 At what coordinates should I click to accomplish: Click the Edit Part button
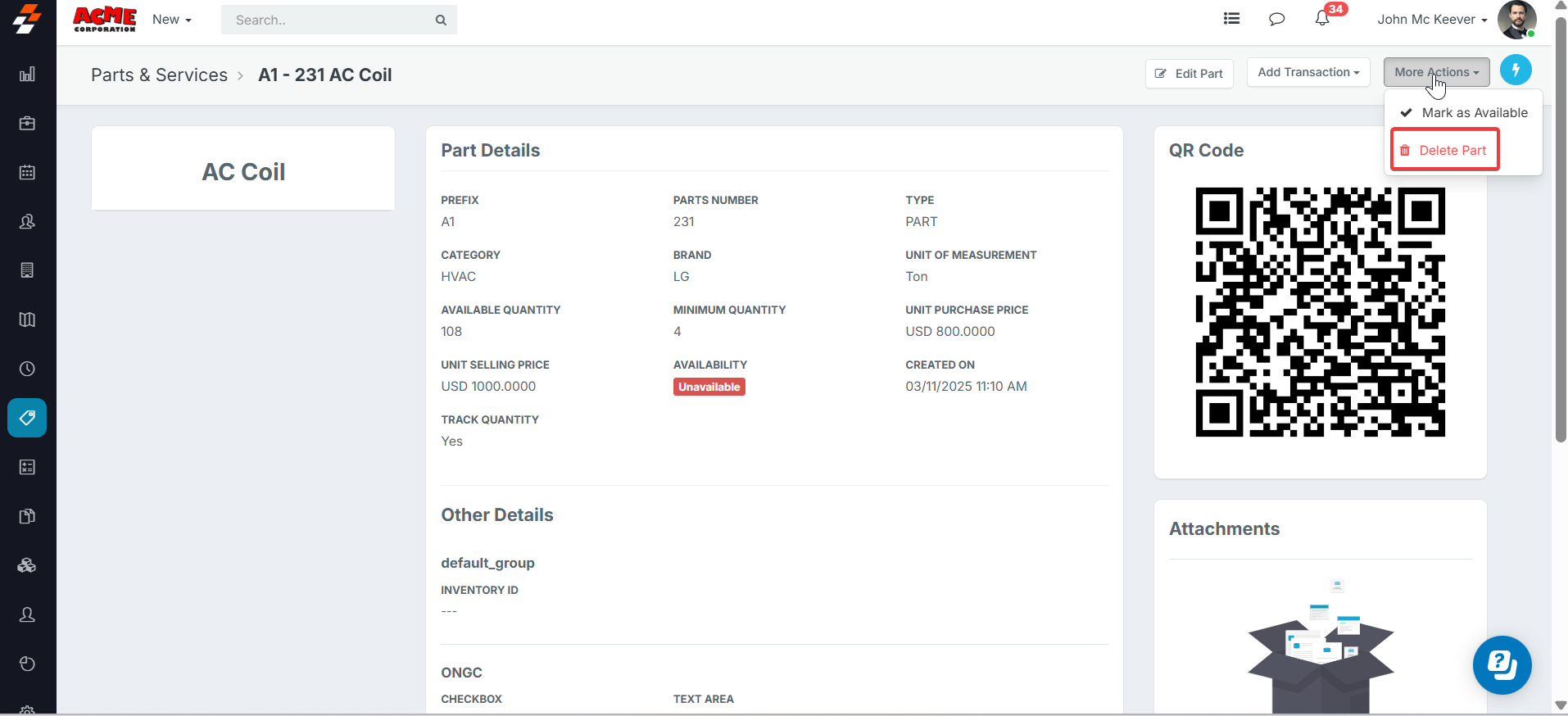pyautogui.click(x=1189, y=74)
